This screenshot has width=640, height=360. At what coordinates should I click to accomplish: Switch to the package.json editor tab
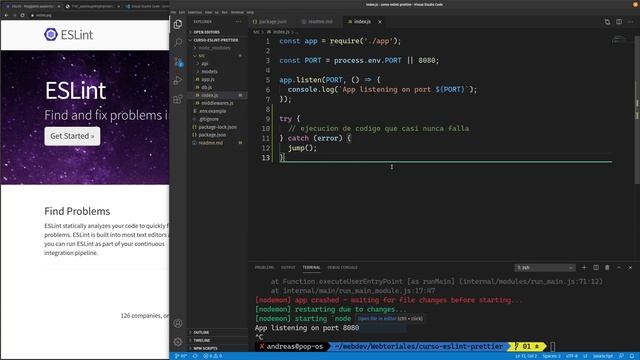tap(272, 22)
